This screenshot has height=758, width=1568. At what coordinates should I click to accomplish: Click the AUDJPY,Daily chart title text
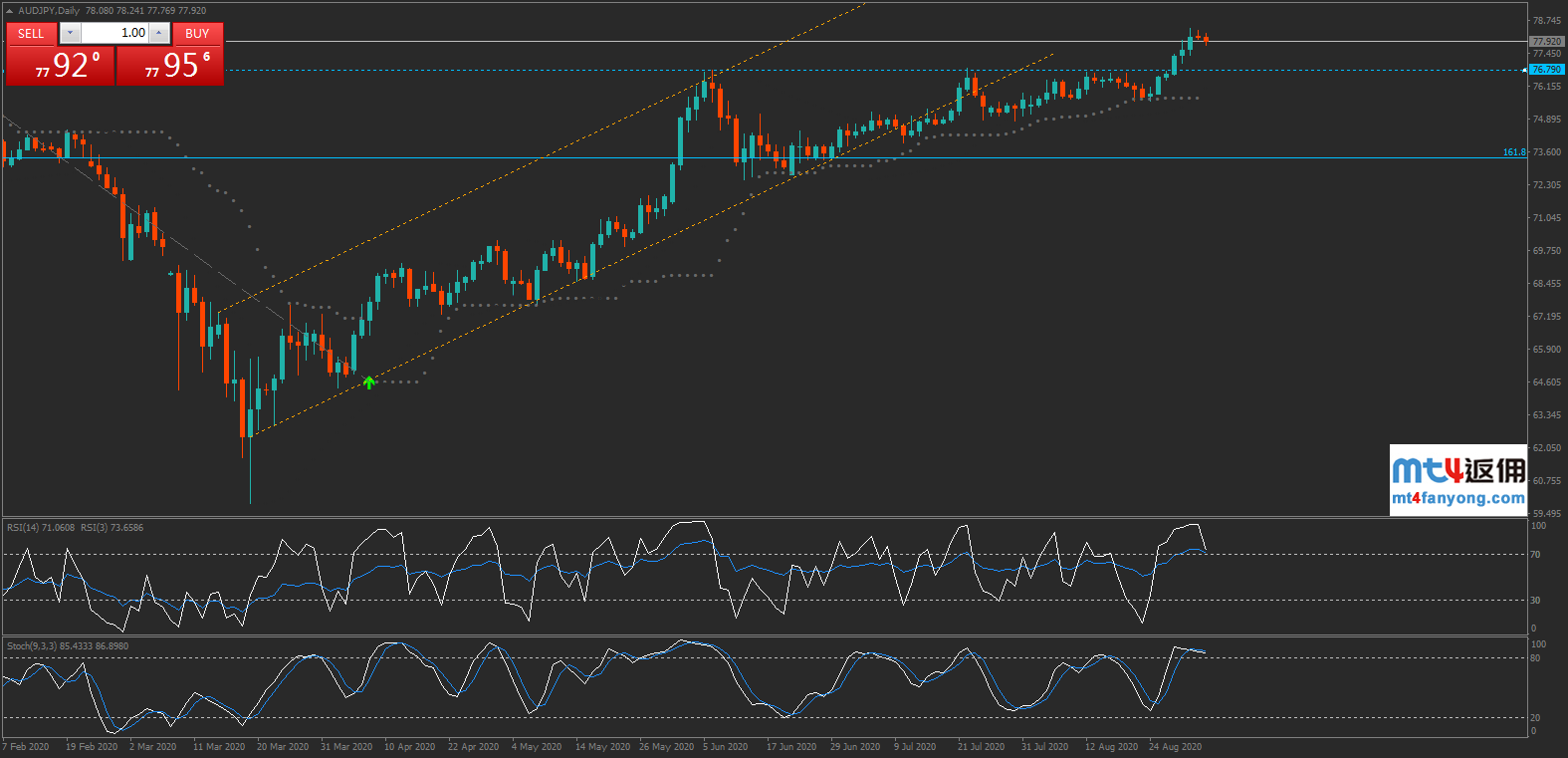pyautogui.click(x=49, y=11)
